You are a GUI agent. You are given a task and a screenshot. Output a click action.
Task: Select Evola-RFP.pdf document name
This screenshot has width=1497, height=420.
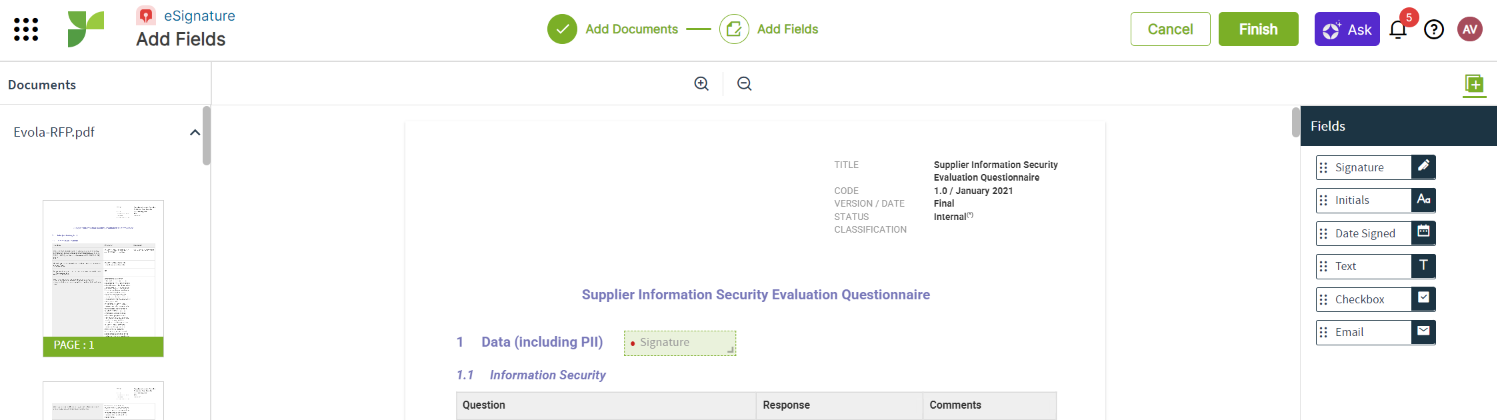click(x=54, y=132)
